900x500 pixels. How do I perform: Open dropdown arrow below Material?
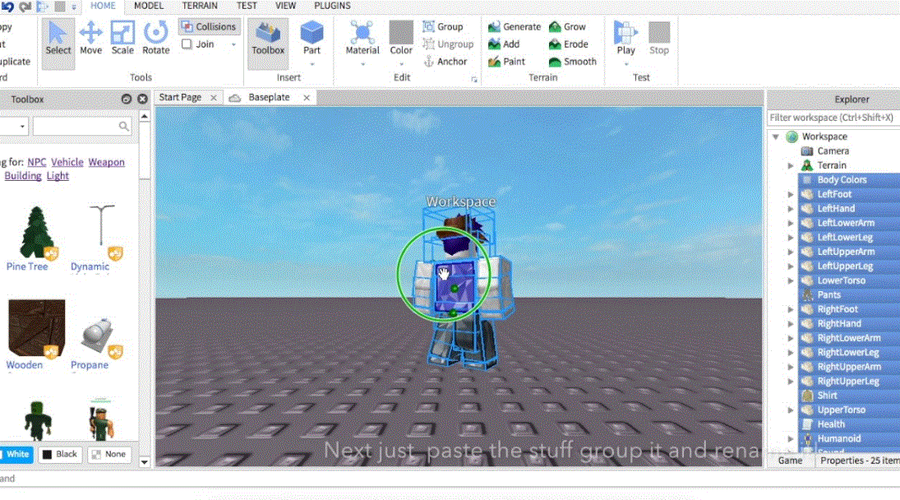click(x=362, y=64)
